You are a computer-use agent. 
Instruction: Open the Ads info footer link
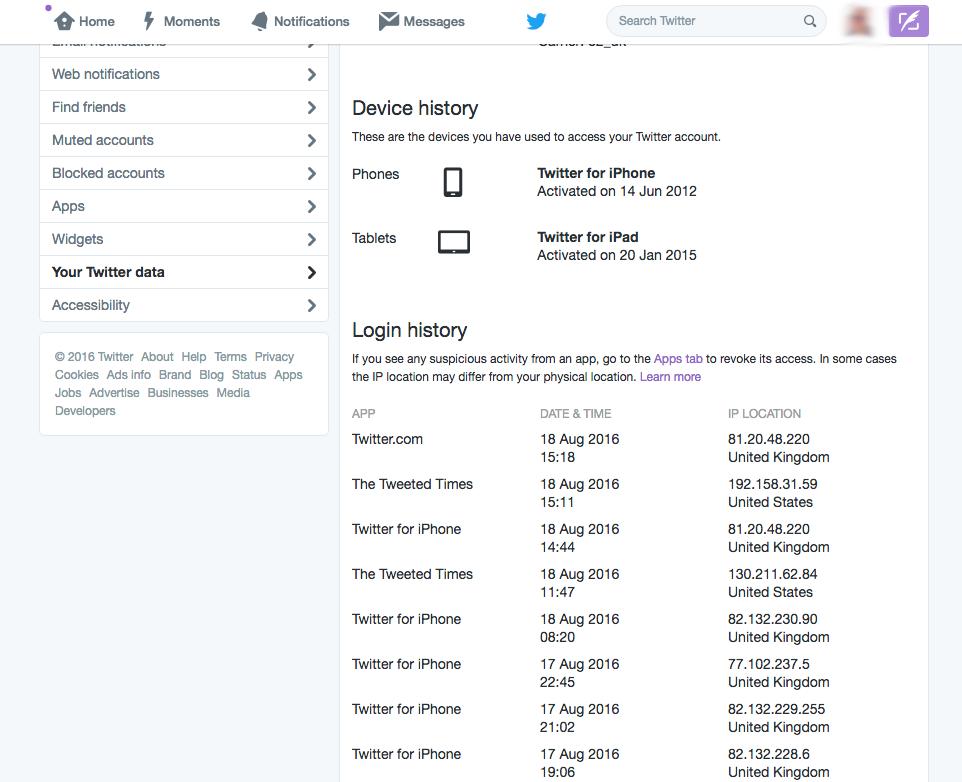coord(129,375)
